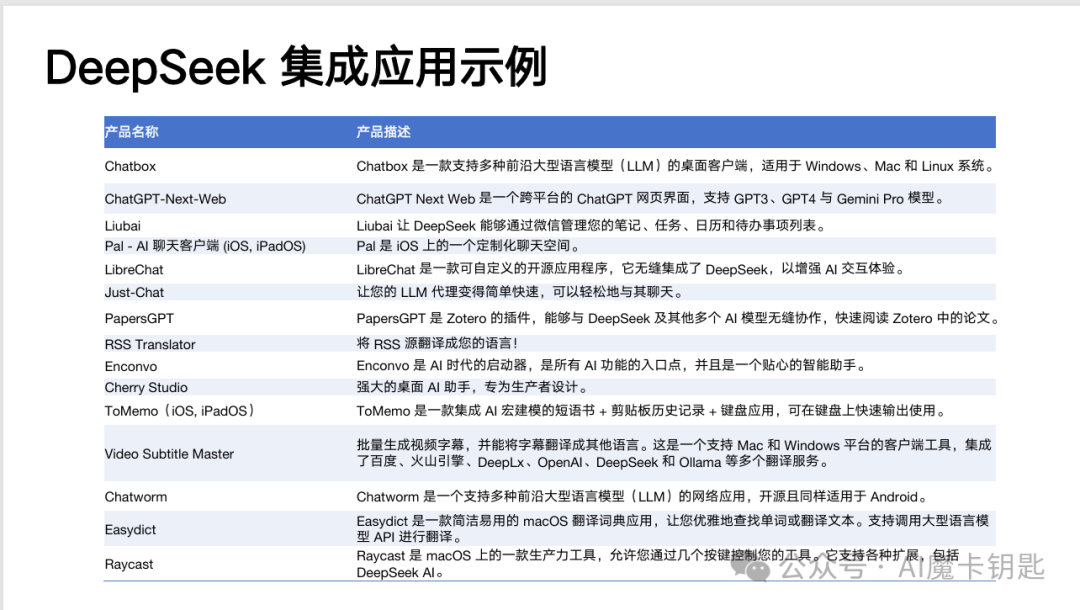The image size is (1080, 610).
Task: Click the description "强大的桌面 AI 助手，专为生产者设计"
Action: pos(474,387)
